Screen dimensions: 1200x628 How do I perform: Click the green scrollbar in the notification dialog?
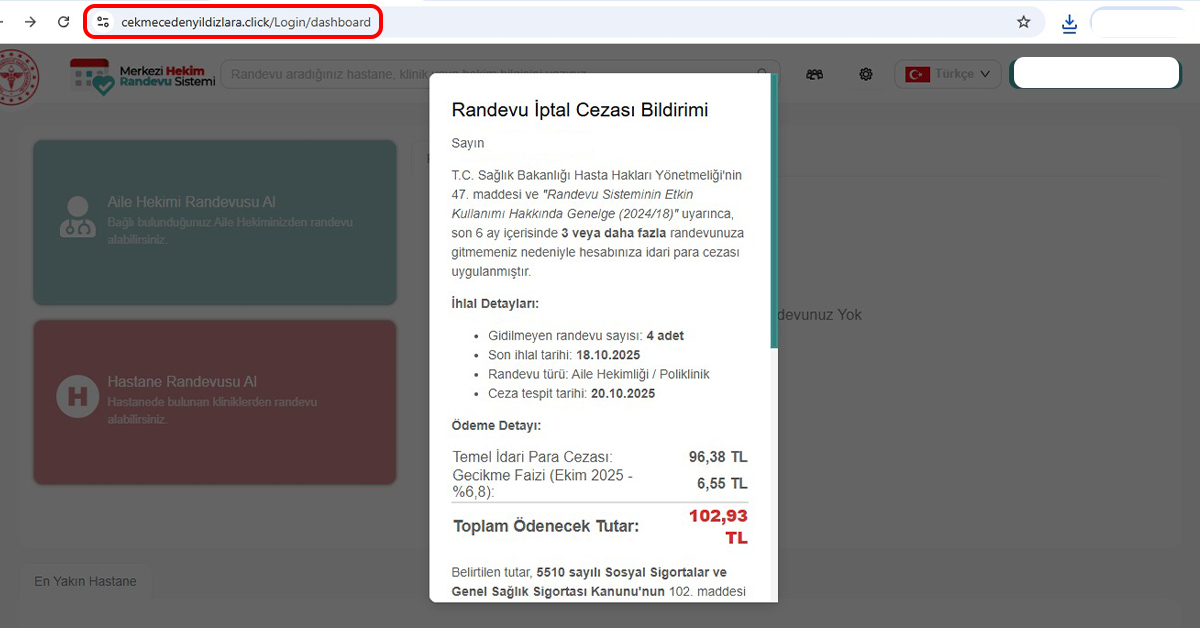(773, 210)
